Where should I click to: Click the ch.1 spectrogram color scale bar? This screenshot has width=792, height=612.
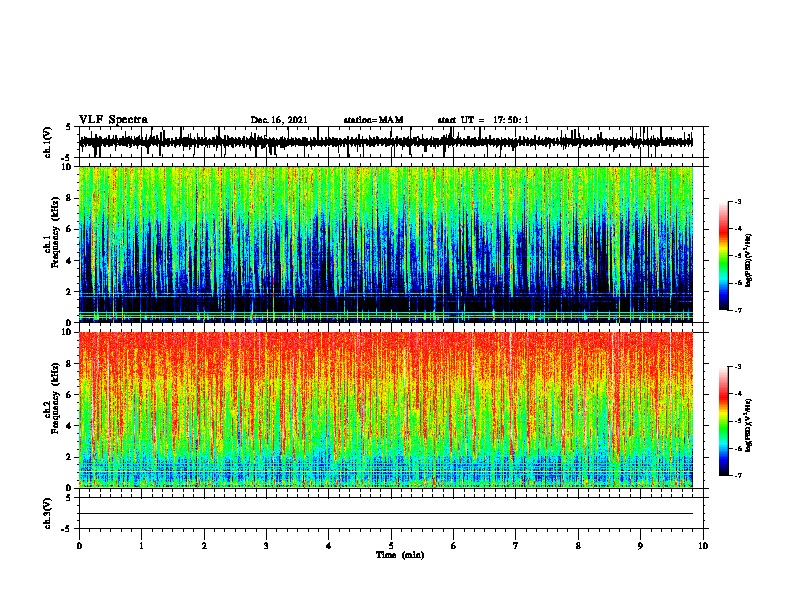(x=724, y=256)
